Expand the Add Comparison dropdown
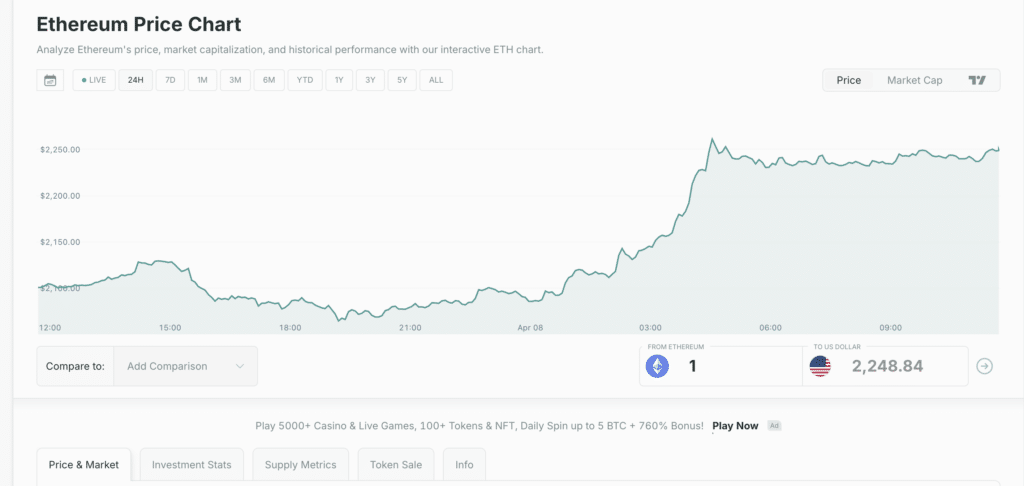The height and width of the screenshot is (486, 1024). coord(185,366)
